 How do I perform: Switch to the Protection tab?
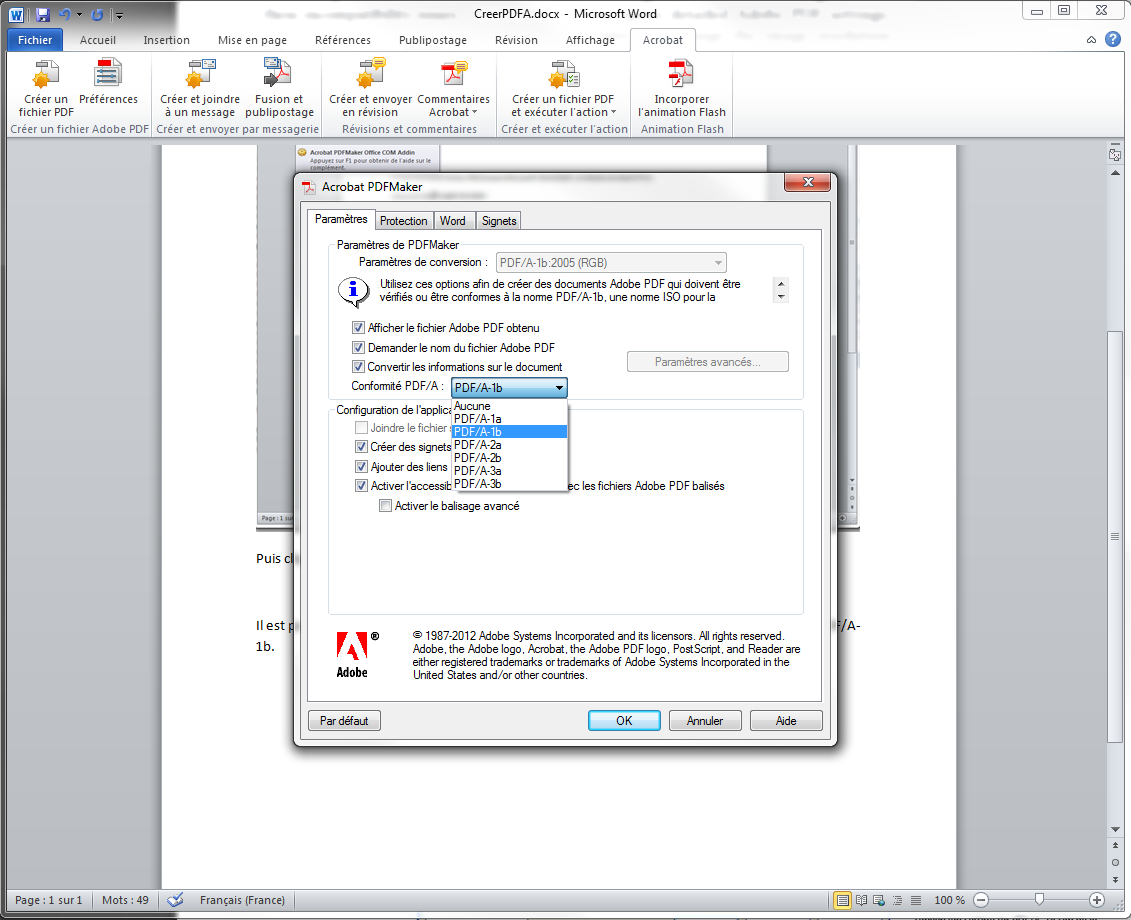[404, 221]
